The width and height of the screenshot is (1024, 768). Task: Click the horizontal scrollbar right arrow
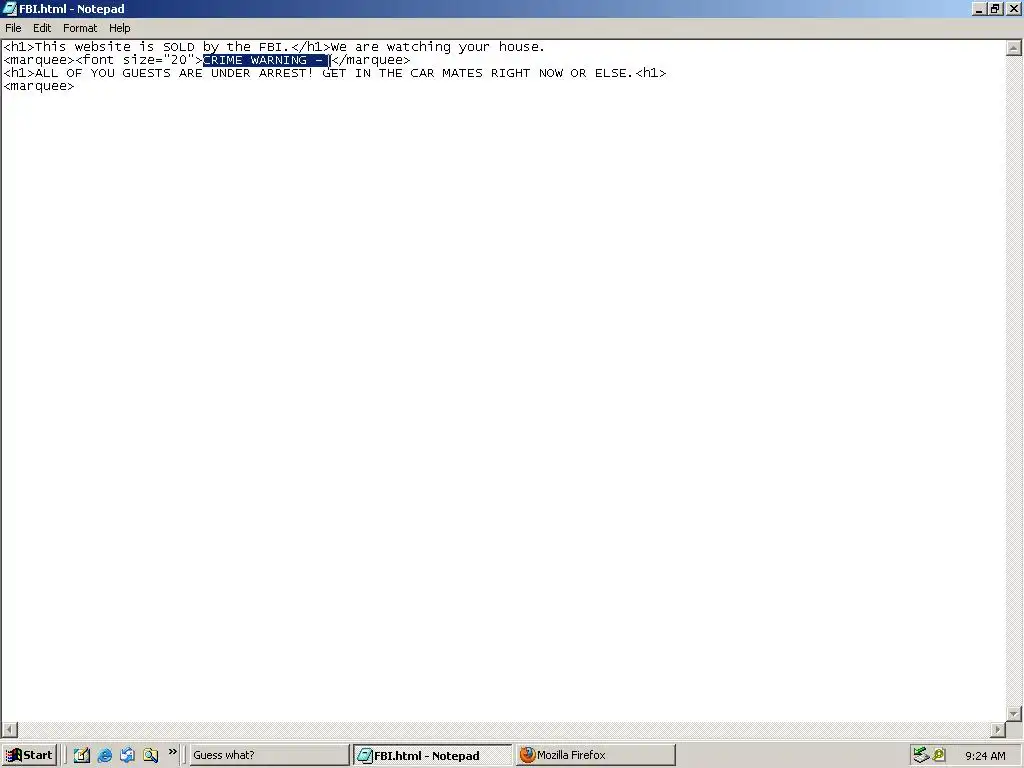click(x=998, y=729)
